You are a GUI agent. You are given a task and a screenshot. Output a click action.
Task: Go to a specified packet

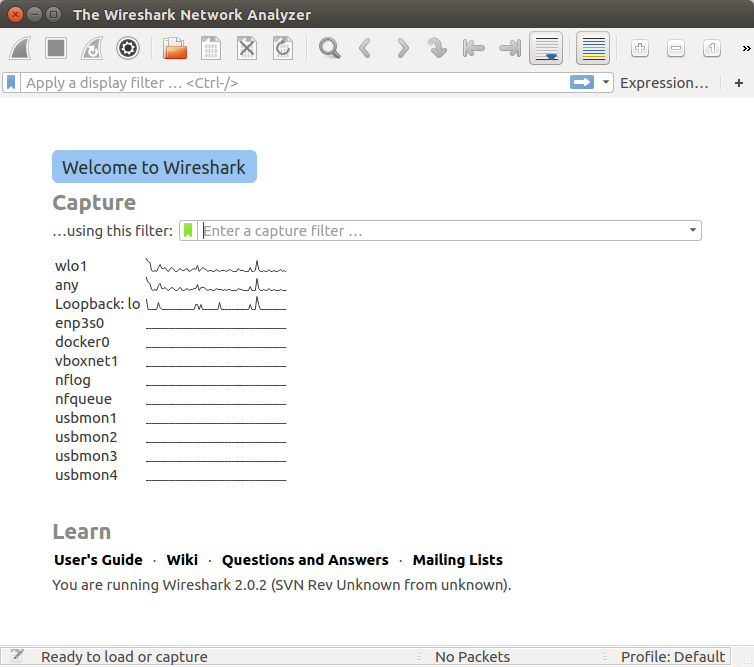pyautogui.click(x=437, y=48)
